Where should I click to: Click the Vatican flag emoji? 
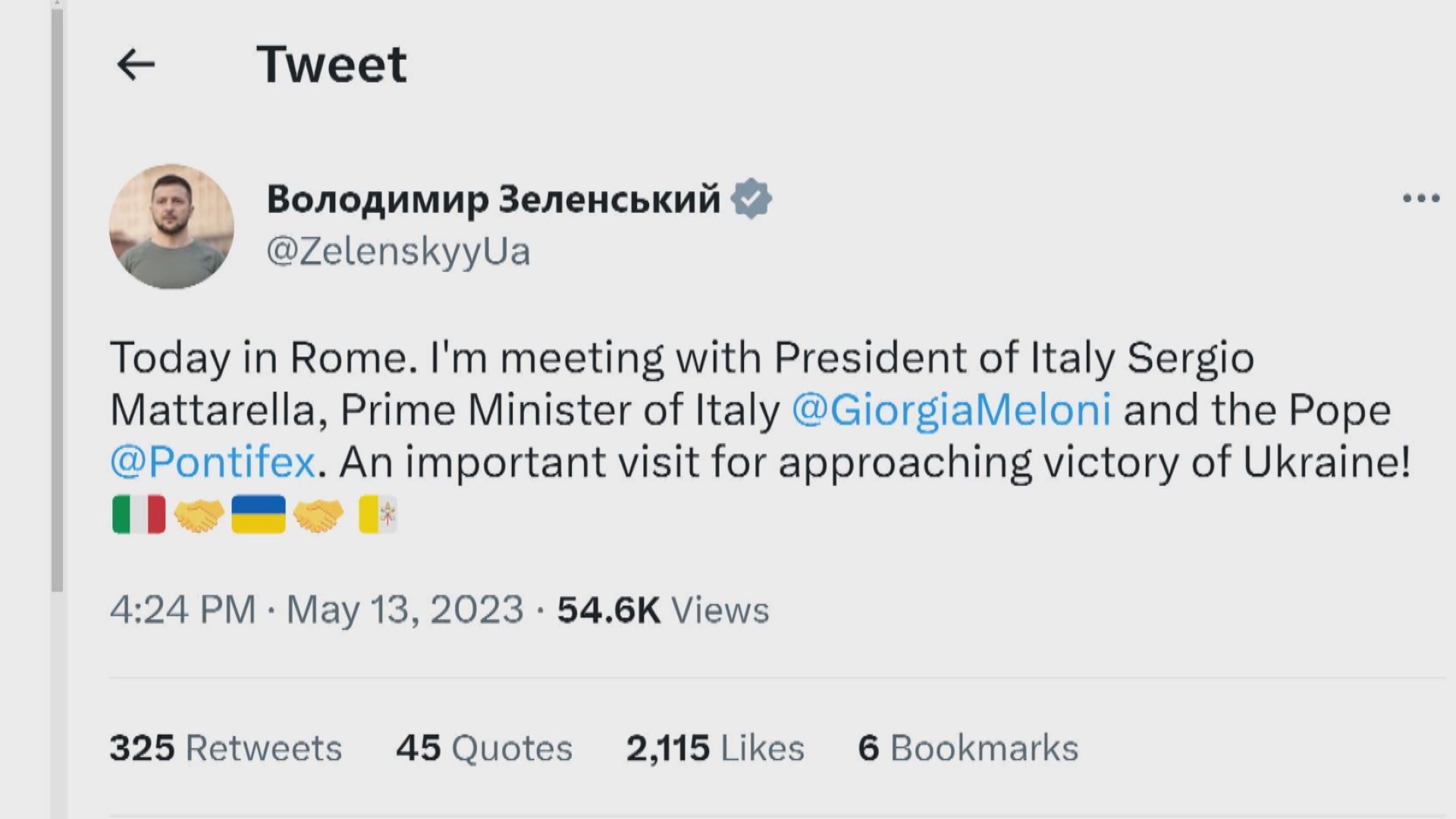378,515
